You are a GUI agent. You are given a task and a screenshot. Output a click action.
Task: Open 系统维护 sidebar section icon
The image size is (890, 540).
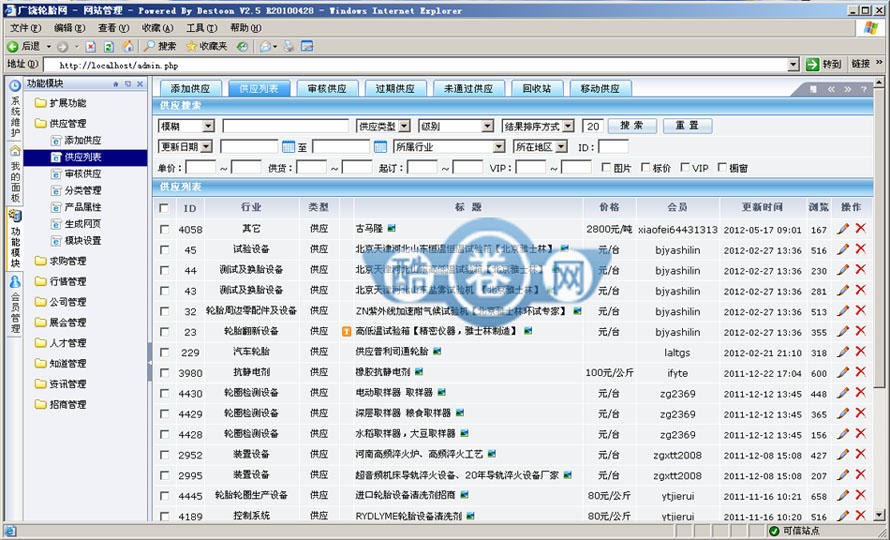pos(15,86)
